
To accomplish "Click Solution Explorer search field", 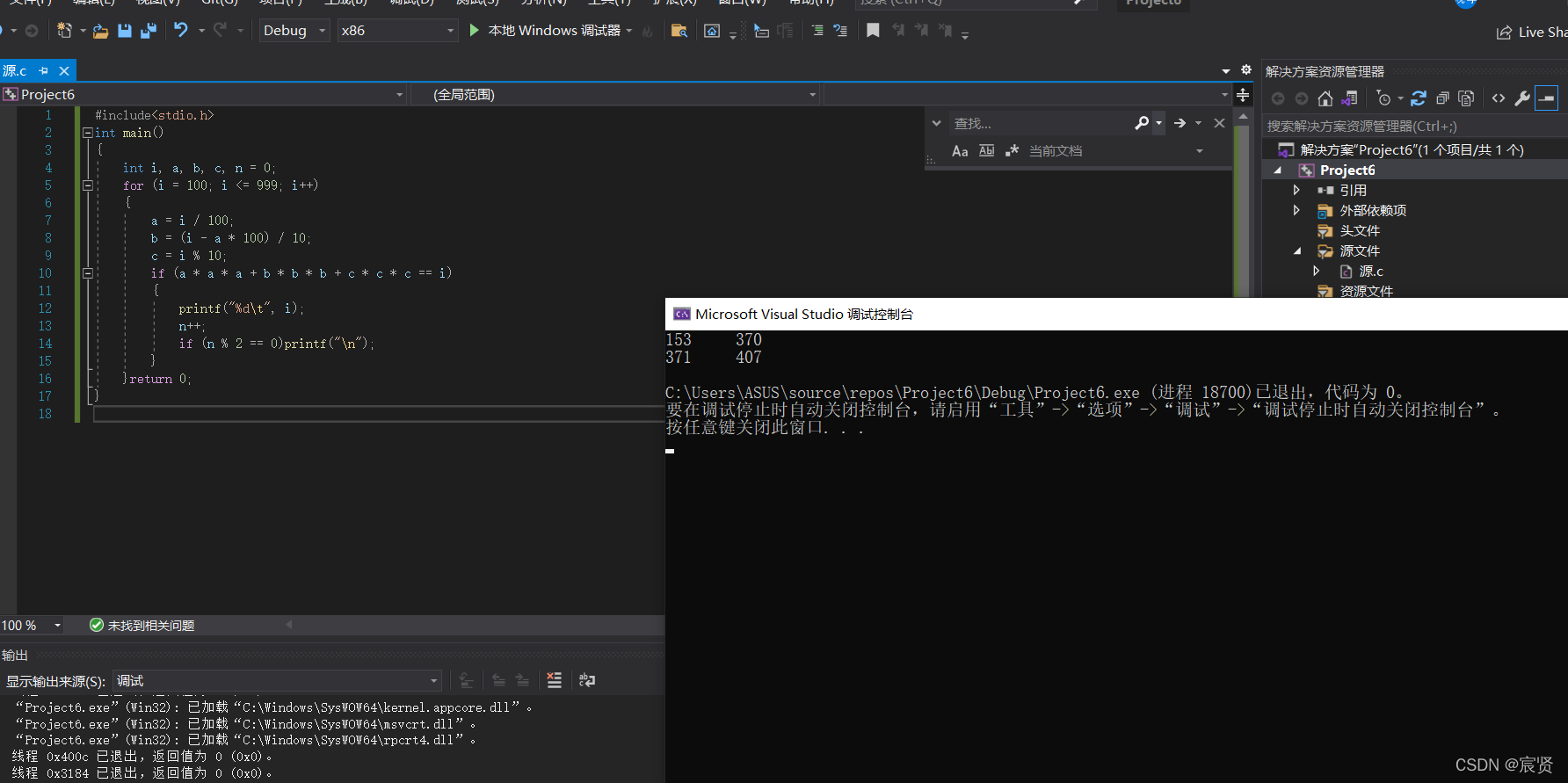I will coord(1415,126).
